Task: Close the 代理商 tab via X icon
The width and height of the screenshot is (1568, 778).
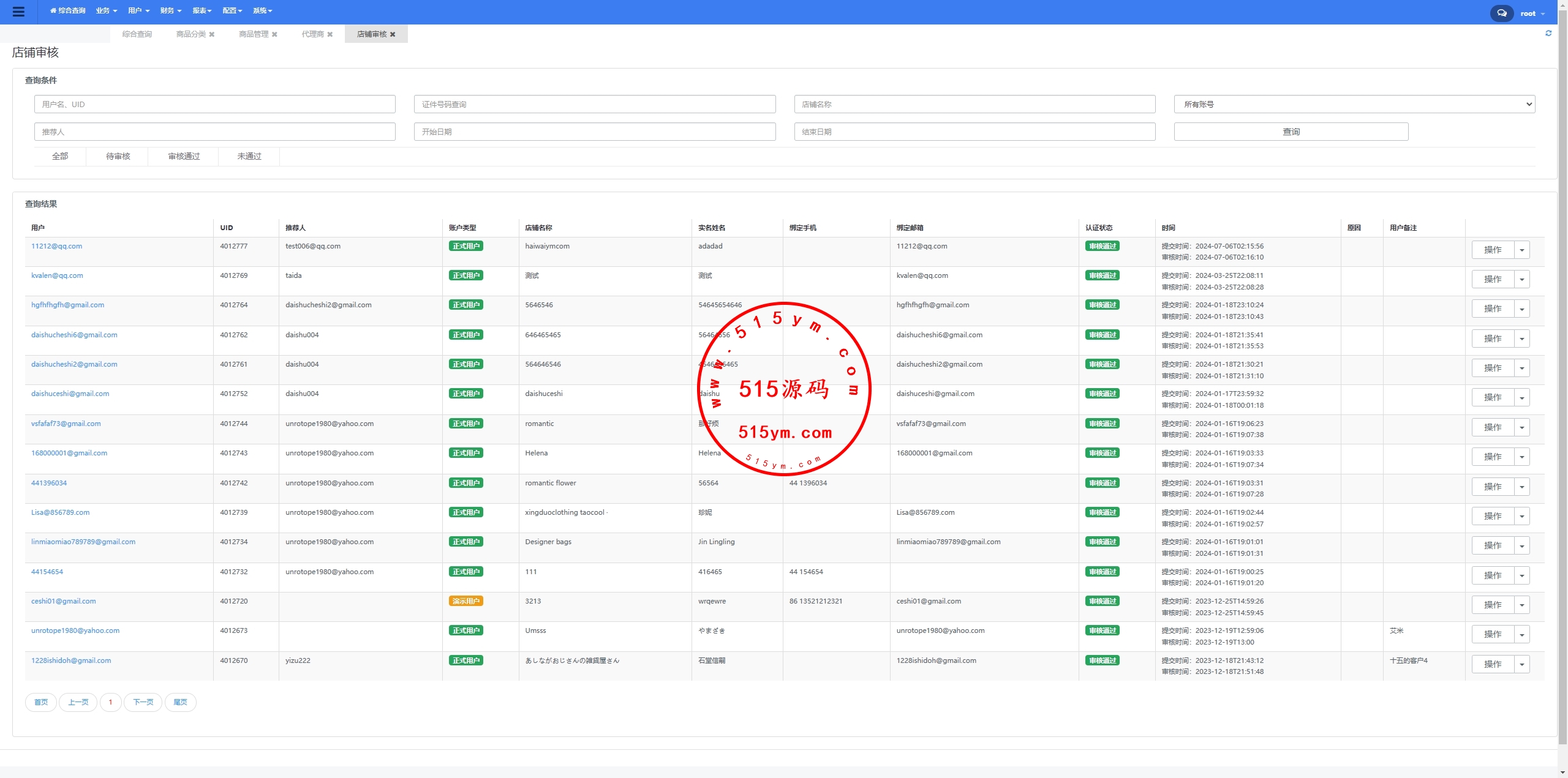Action: [x=330, y=34]
